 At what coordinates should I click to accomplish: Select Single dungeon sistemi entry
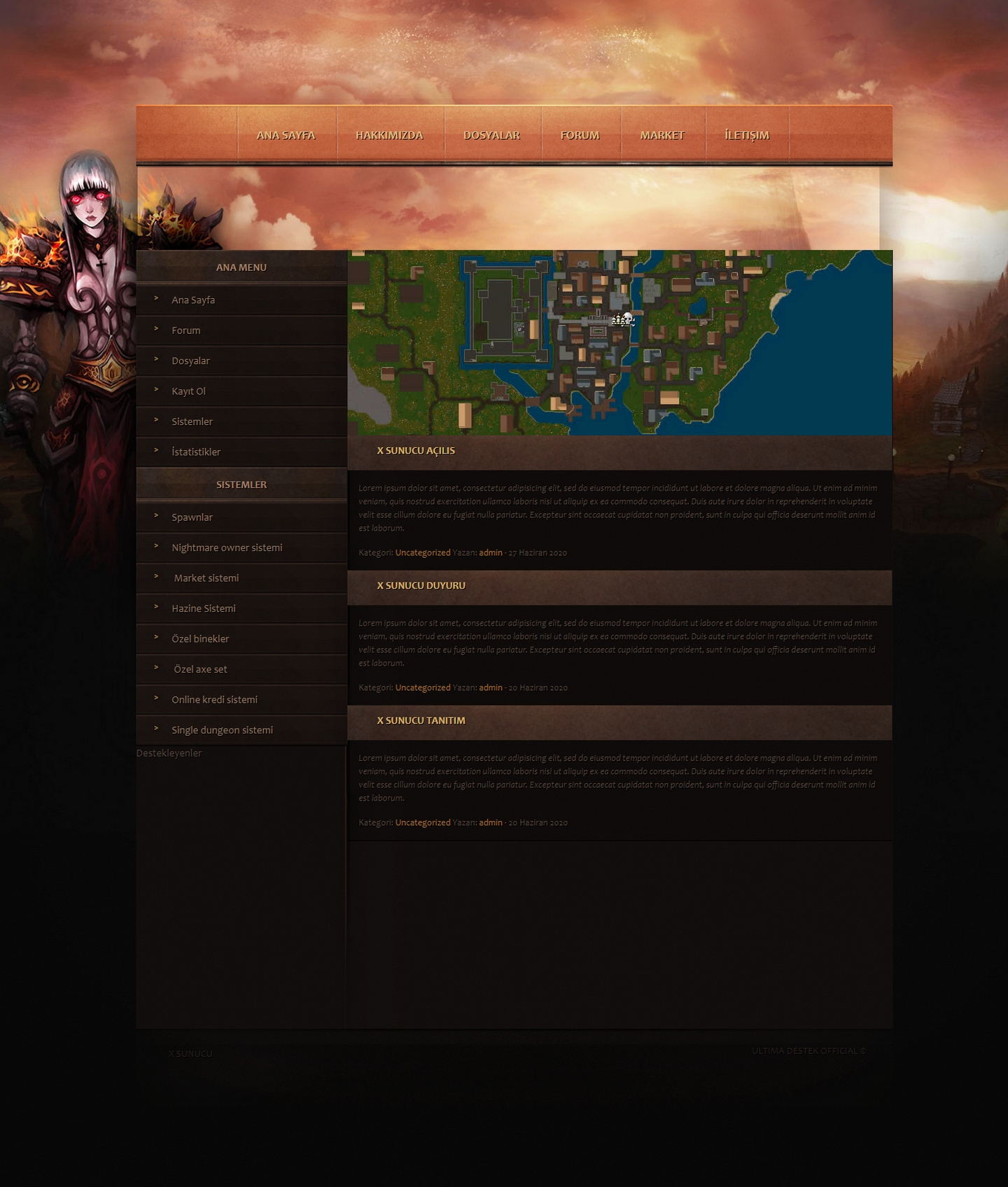(x=222, y=730)
